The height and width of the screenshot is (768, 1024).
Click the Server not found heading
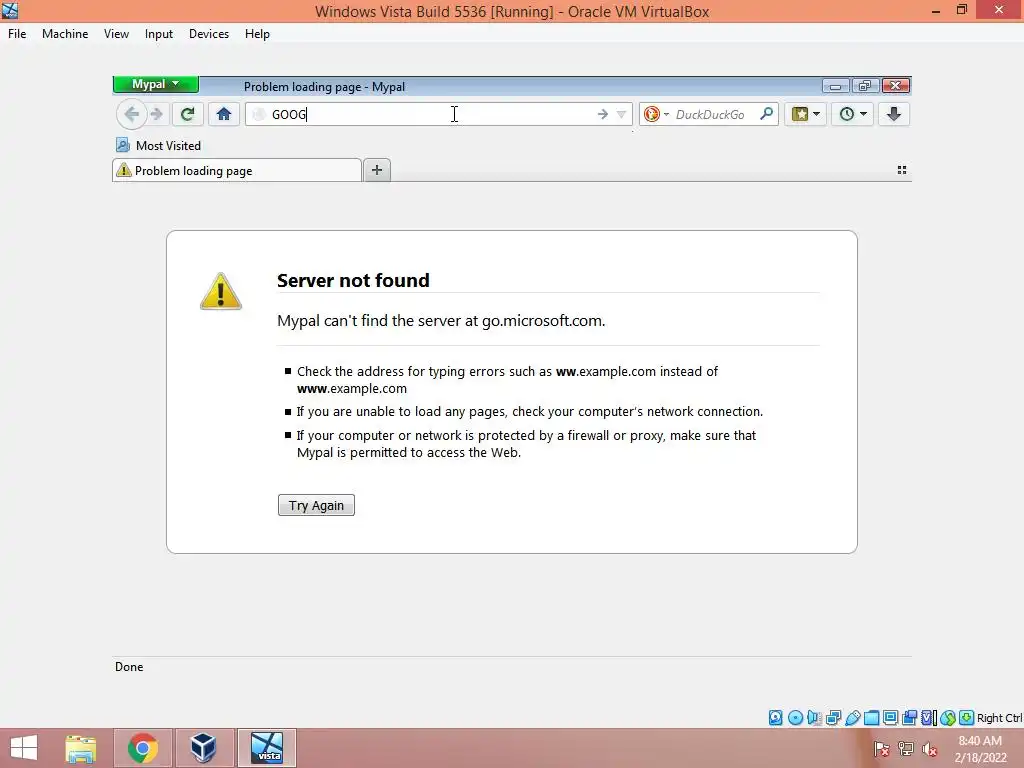[x=353, y=280]
